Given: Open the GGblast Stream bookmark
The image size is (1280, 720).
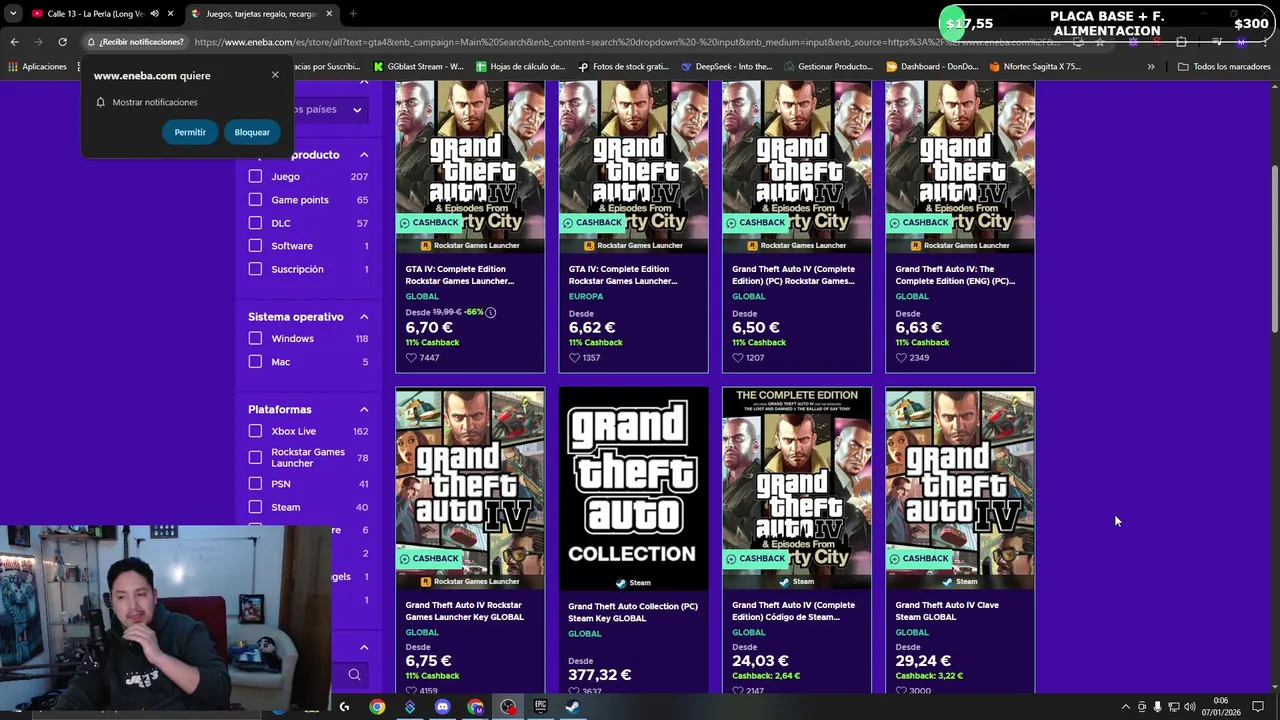Looking at the screenshot, I should pos(419,67).
